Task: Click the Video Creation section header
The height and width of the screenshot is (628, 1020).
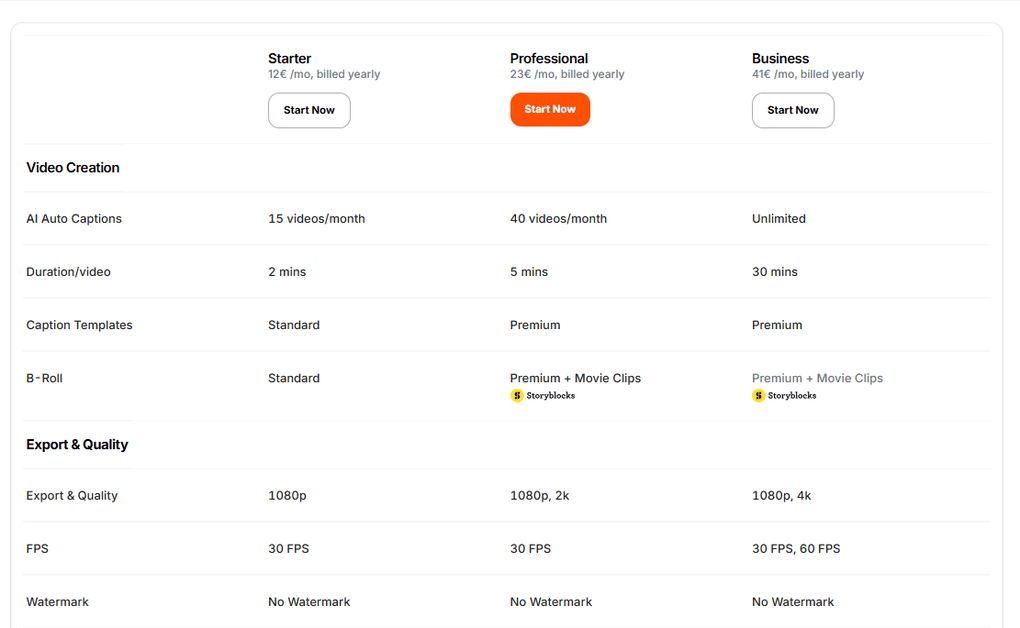Action: 73,168
